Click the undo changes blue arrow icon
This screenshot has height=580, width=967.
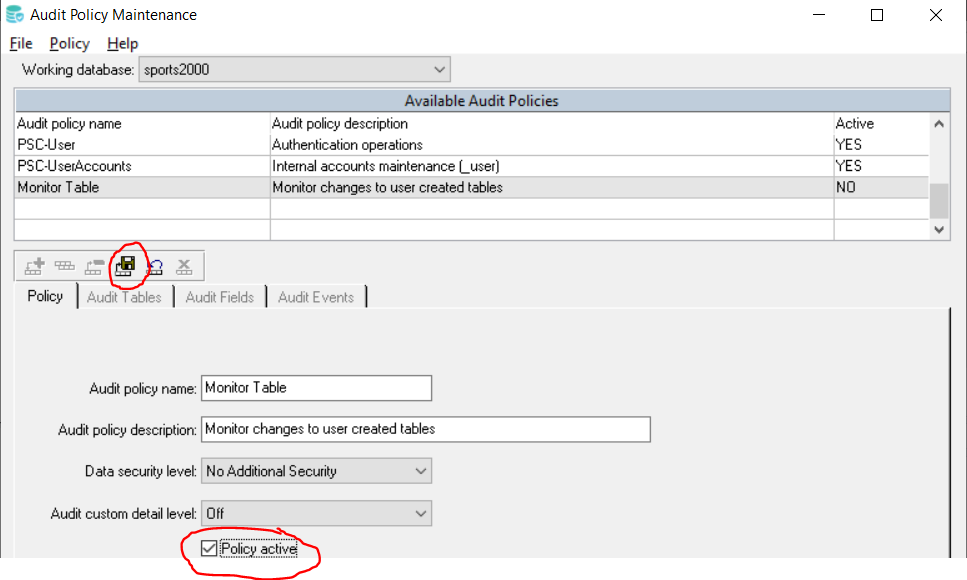coord(154,267)
